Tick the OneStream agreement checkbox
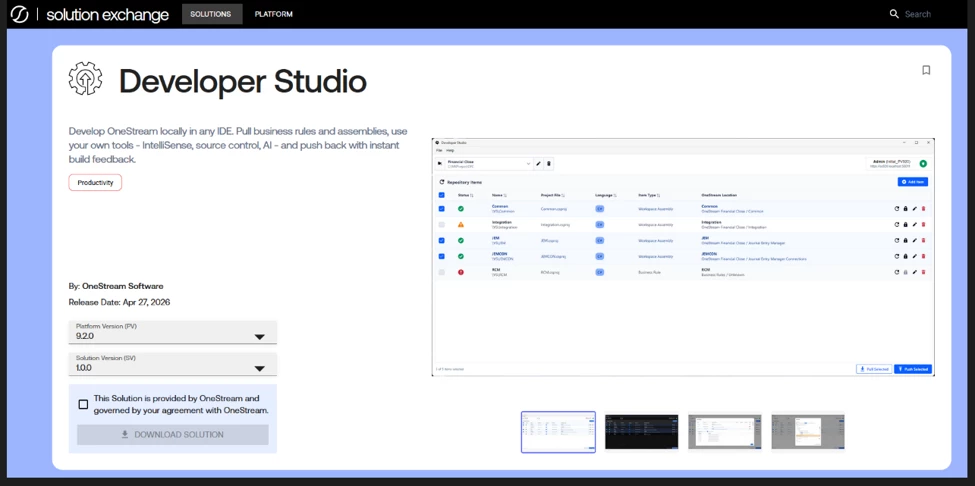The width and height of the screenshot is (975, 486). point(83,405)
